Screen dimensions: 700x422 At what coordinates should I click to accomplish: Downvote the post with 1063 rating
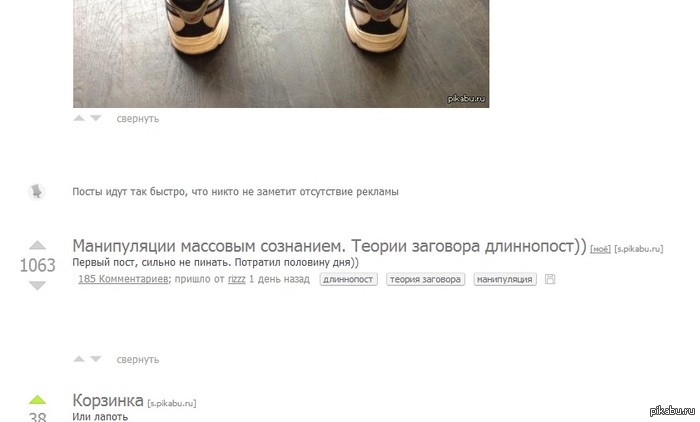click(38, 285)
